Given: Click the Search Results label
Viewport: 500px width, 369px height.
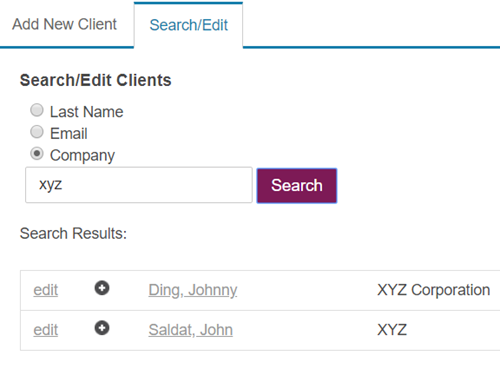Looking at the screenshot, I should tap(73, 233).
